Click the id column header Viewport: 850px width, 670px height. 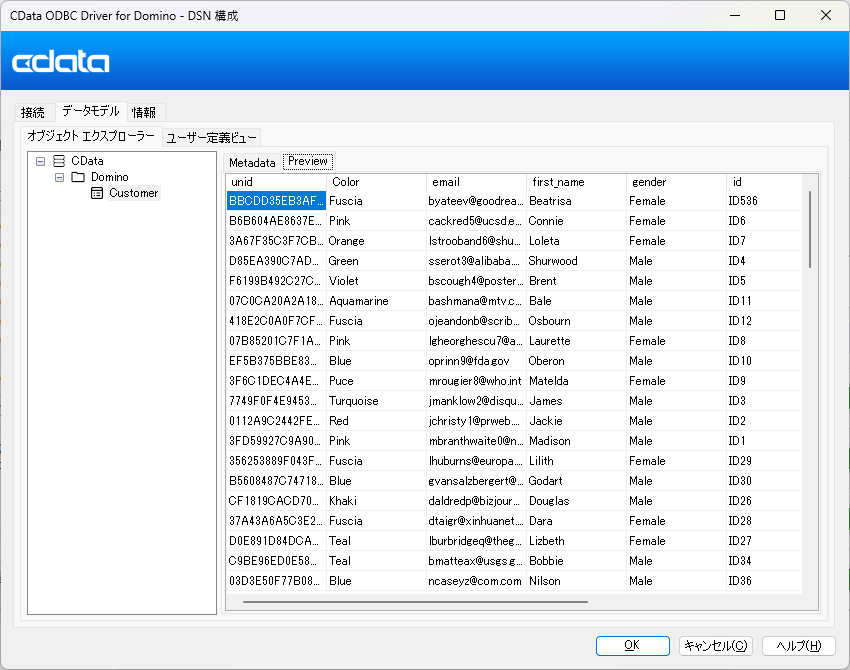click(764, 182)
